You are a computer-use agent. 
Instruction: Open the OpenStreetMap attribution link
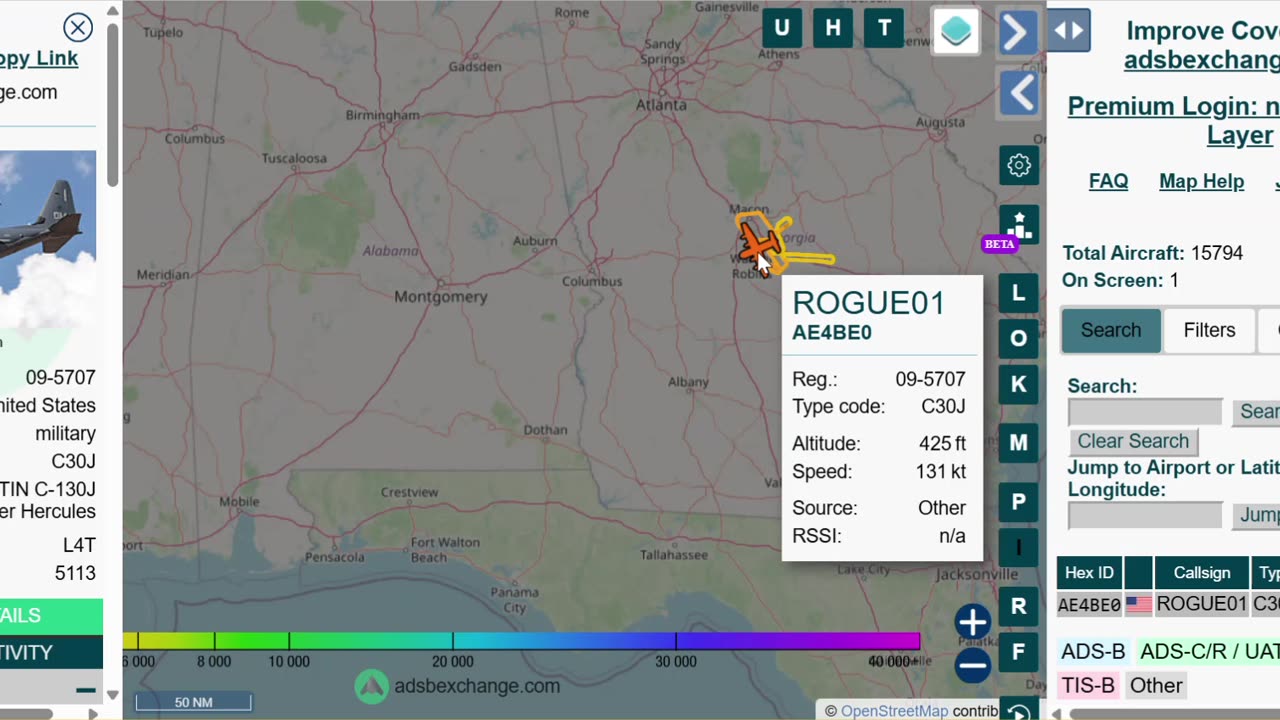pos(894,711)
